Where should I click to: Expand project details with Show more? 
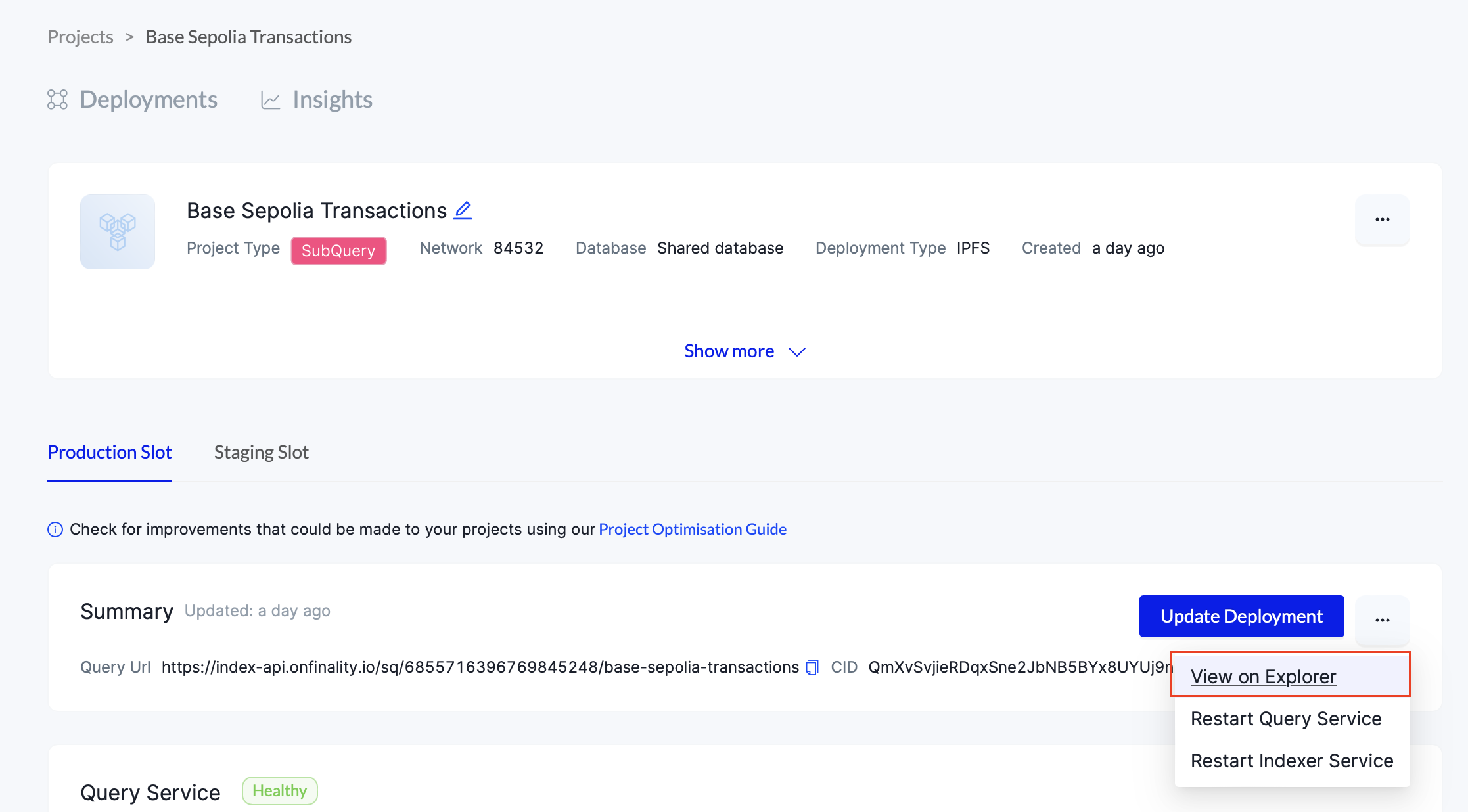click(x=729, y=351)
